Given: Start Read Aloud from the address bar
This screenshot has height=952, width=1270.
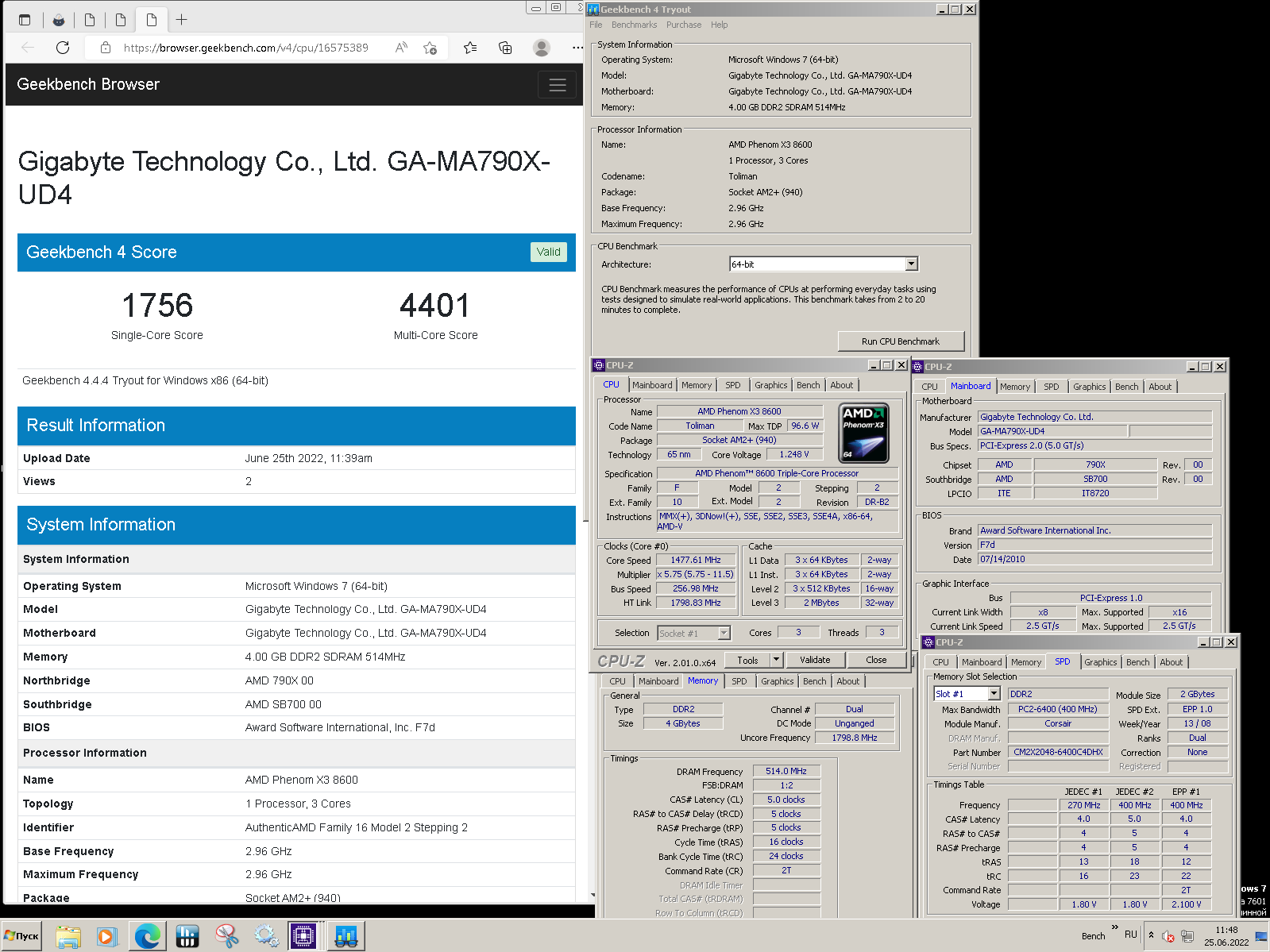Looking at the screenshot, I should point(401,48).
